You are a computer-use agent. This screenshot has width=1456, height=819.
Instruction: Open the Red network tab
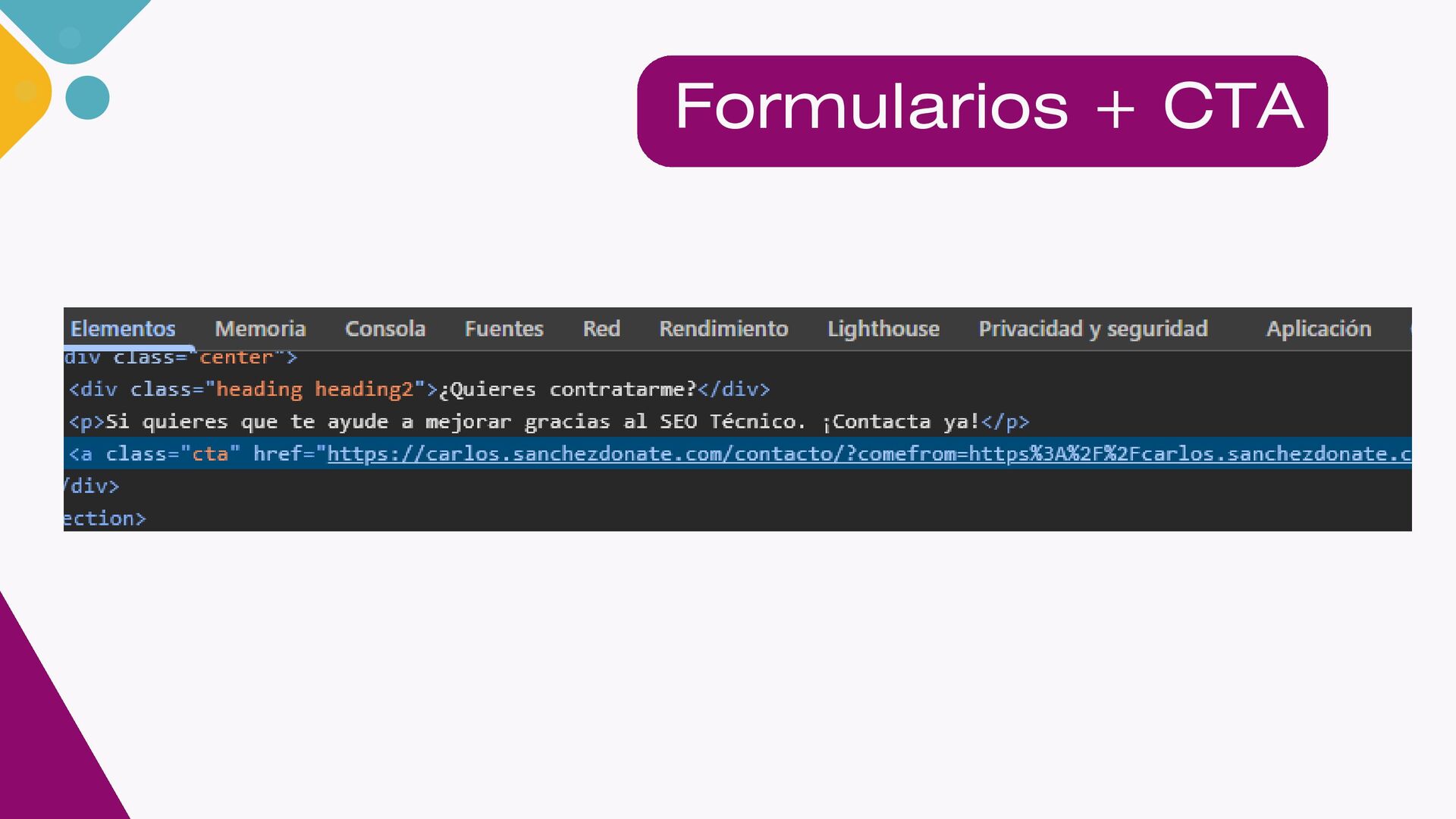pos(601,329)
